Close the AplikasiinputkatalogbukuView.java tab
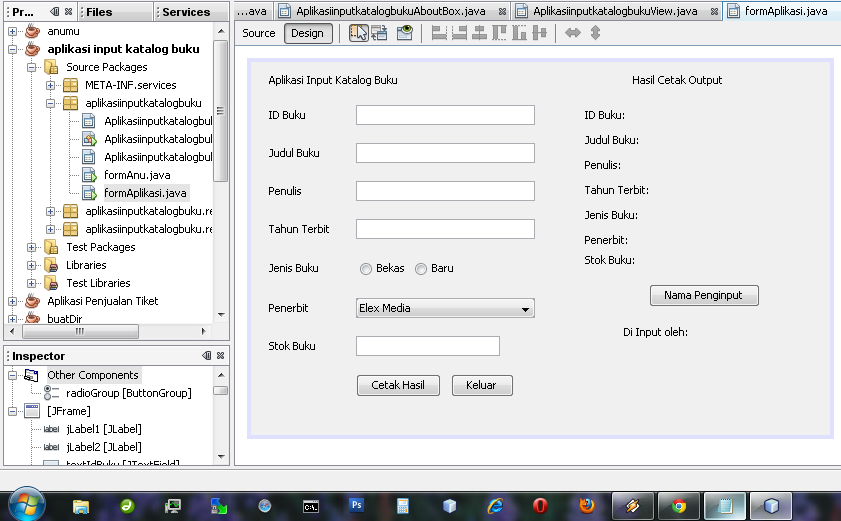Screen dimensions: 841x521 coord(714,11)
